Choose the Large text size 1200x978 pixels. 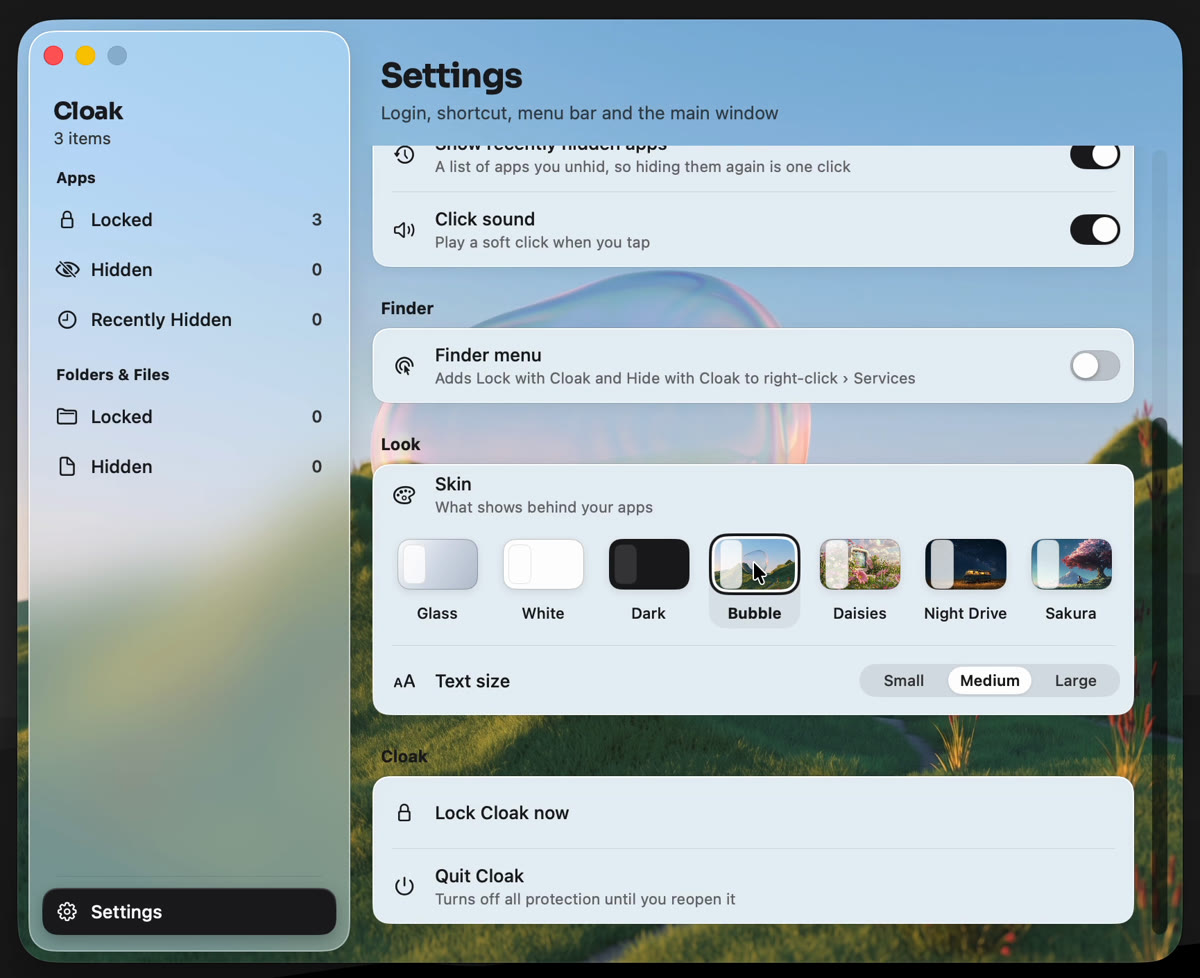[1076, 681]
